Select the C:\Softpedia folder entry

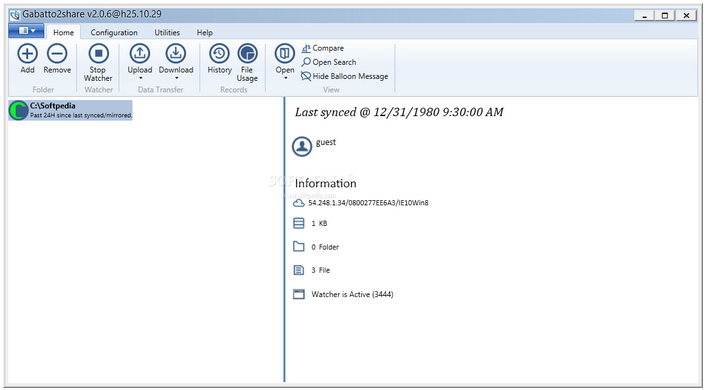pyautogui.click(x=70, y=110)
